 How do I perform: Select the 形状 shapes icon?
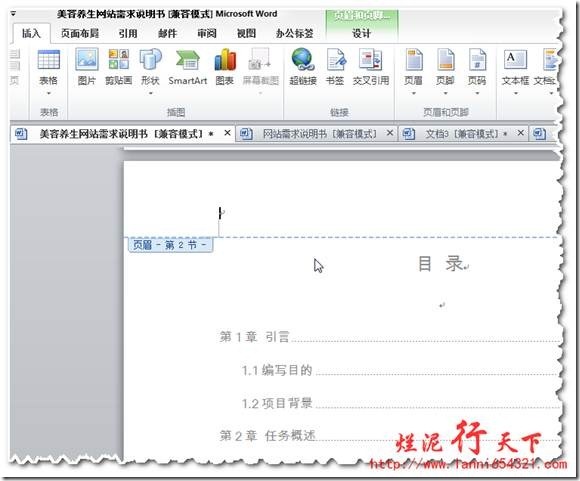coord(151,59)
